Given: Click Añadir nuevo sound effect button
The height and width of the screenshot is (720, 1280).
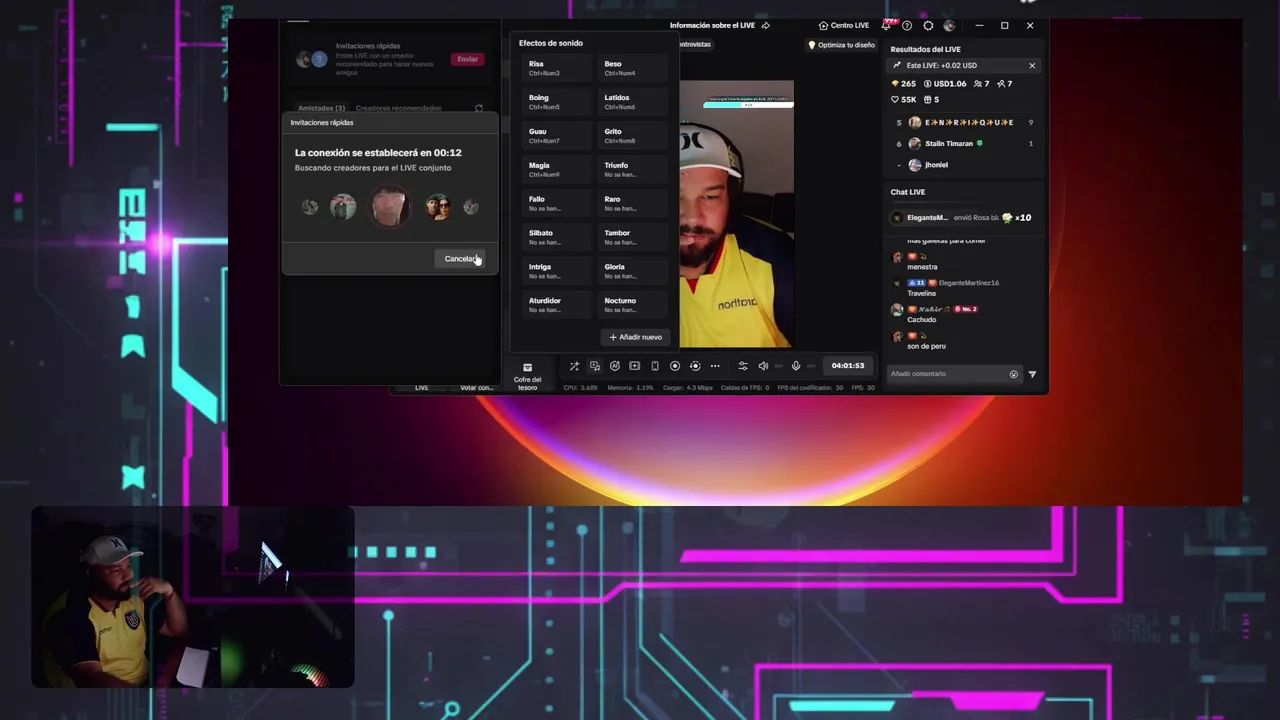Looking at the screenshot, I should pos(635,337).
